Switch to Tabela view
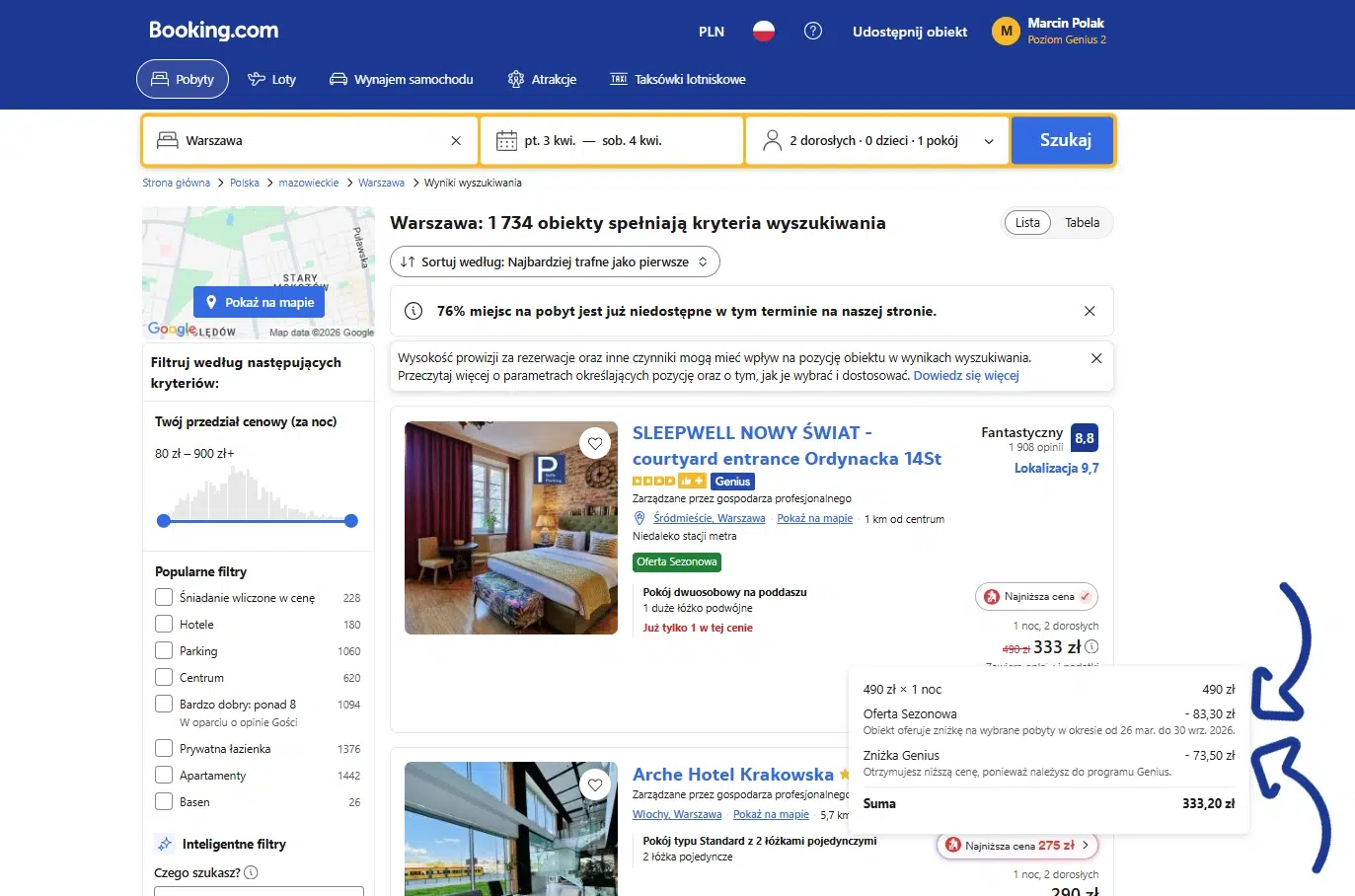This screenshot has width=1355, height=896. 1082,223
